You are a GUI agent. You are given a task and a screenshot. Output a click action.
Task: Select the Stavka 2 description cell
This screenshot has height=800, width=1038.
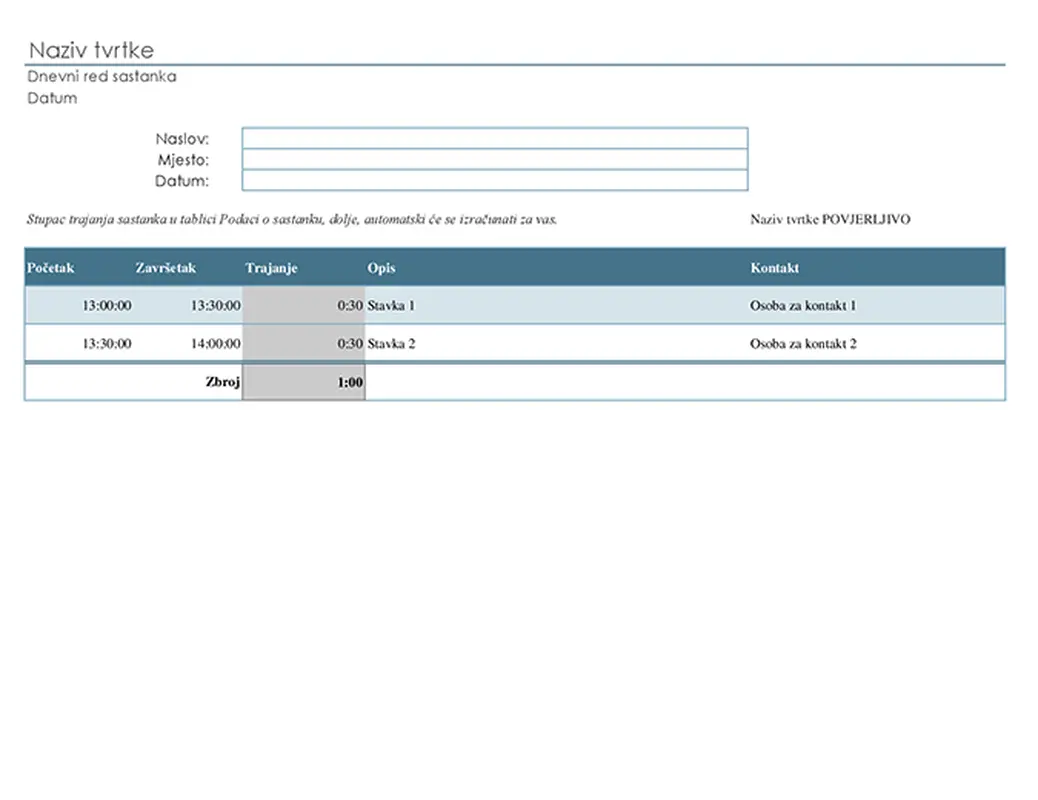391,344
